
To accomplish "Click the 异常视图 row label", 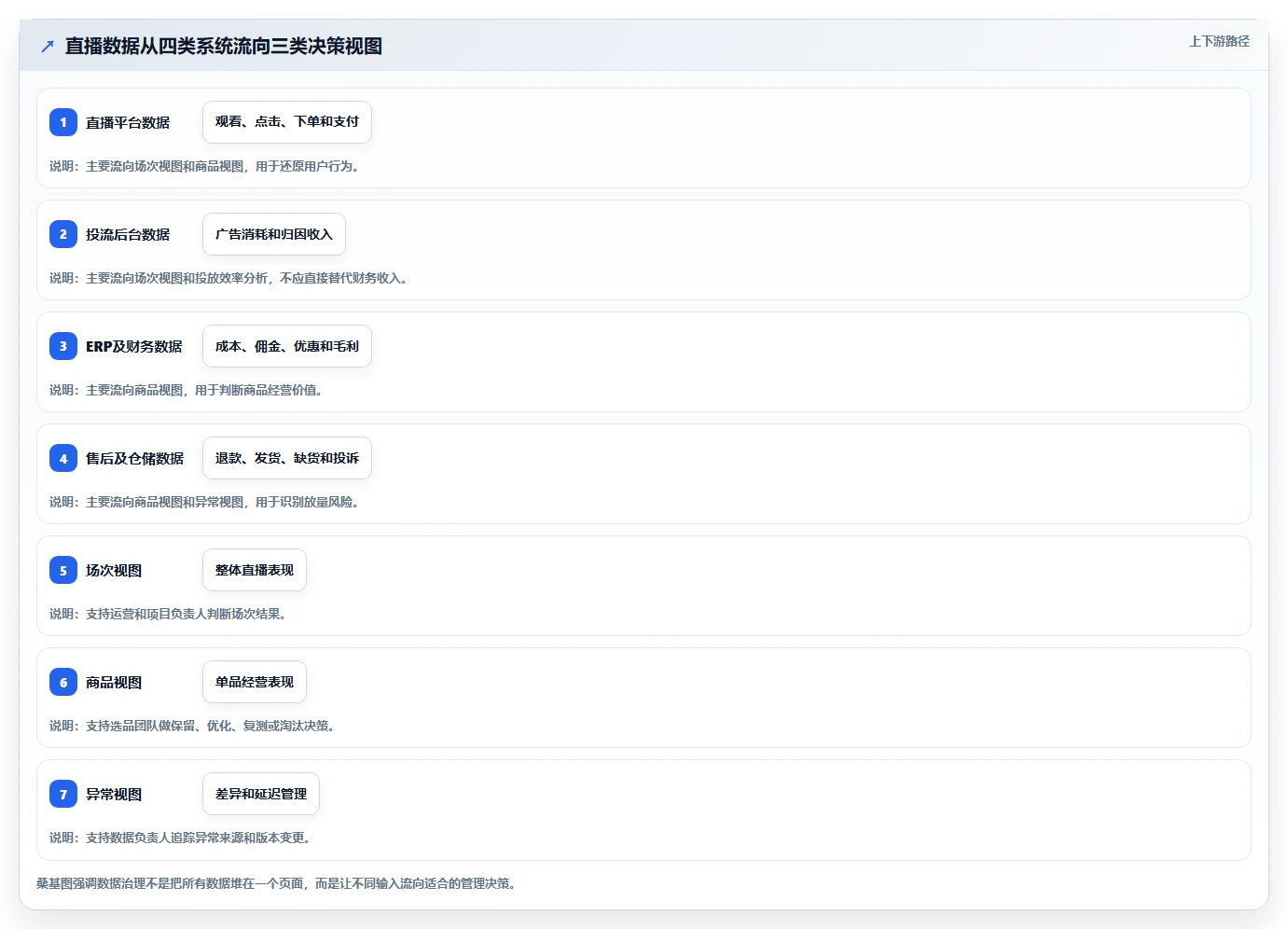I will click(x=114, y=794).
